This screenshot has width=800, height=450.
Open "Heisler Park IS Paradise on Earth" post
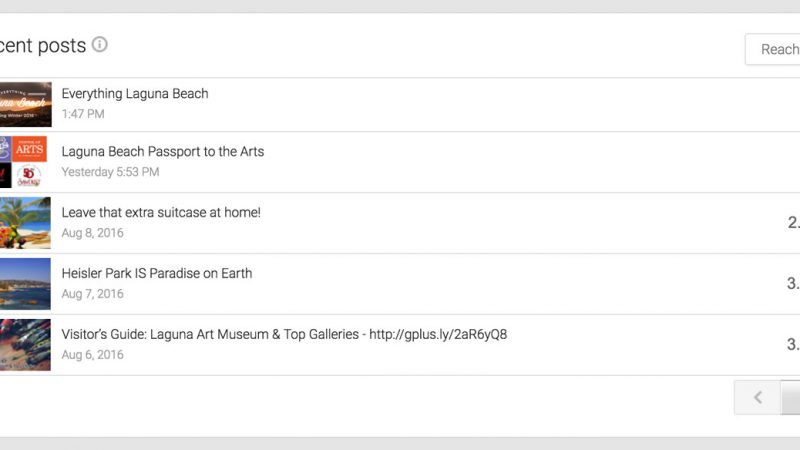(x=157, y=273)
